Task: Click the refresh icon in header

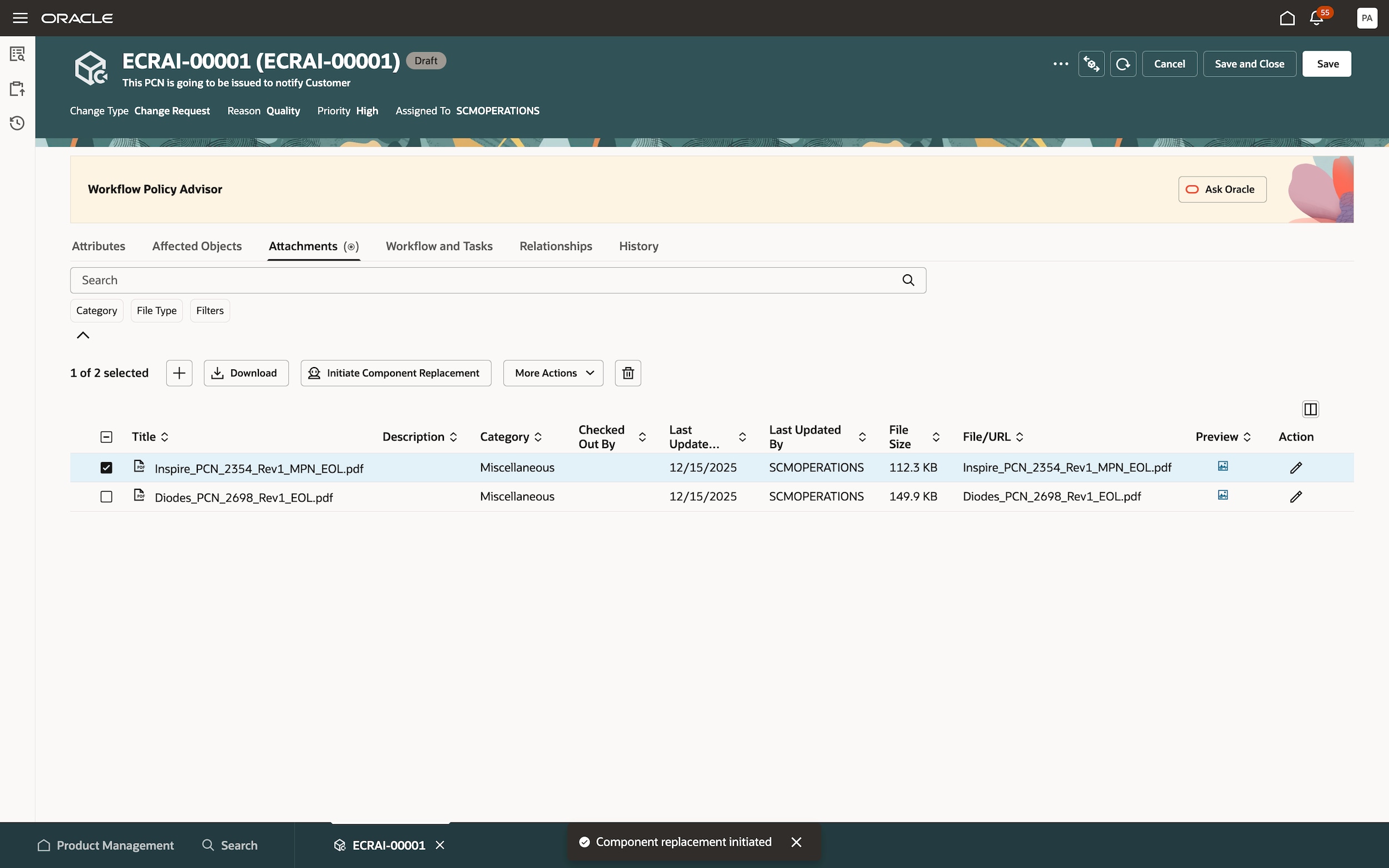Action: [1122, 64]
